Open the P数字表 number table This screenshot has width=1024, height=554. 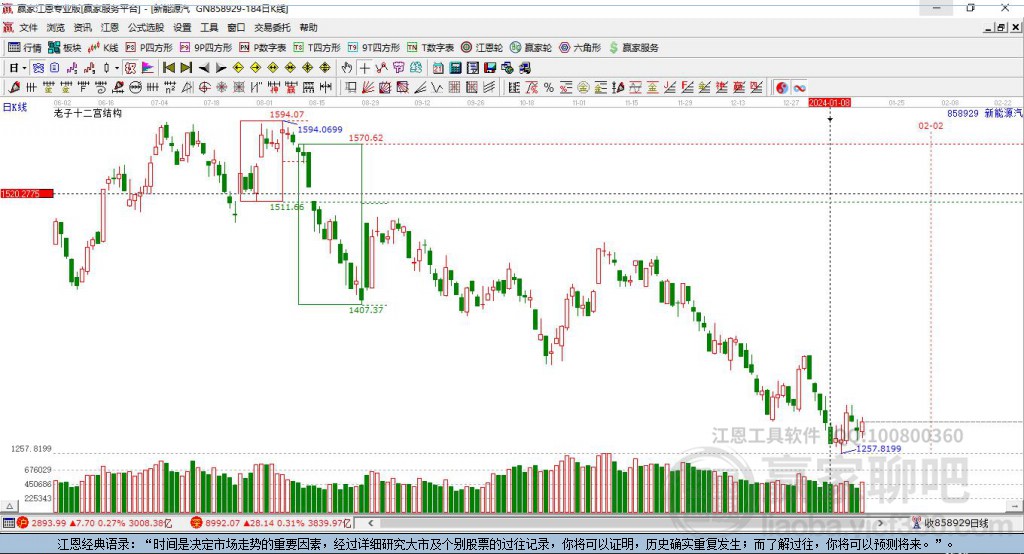263,48
